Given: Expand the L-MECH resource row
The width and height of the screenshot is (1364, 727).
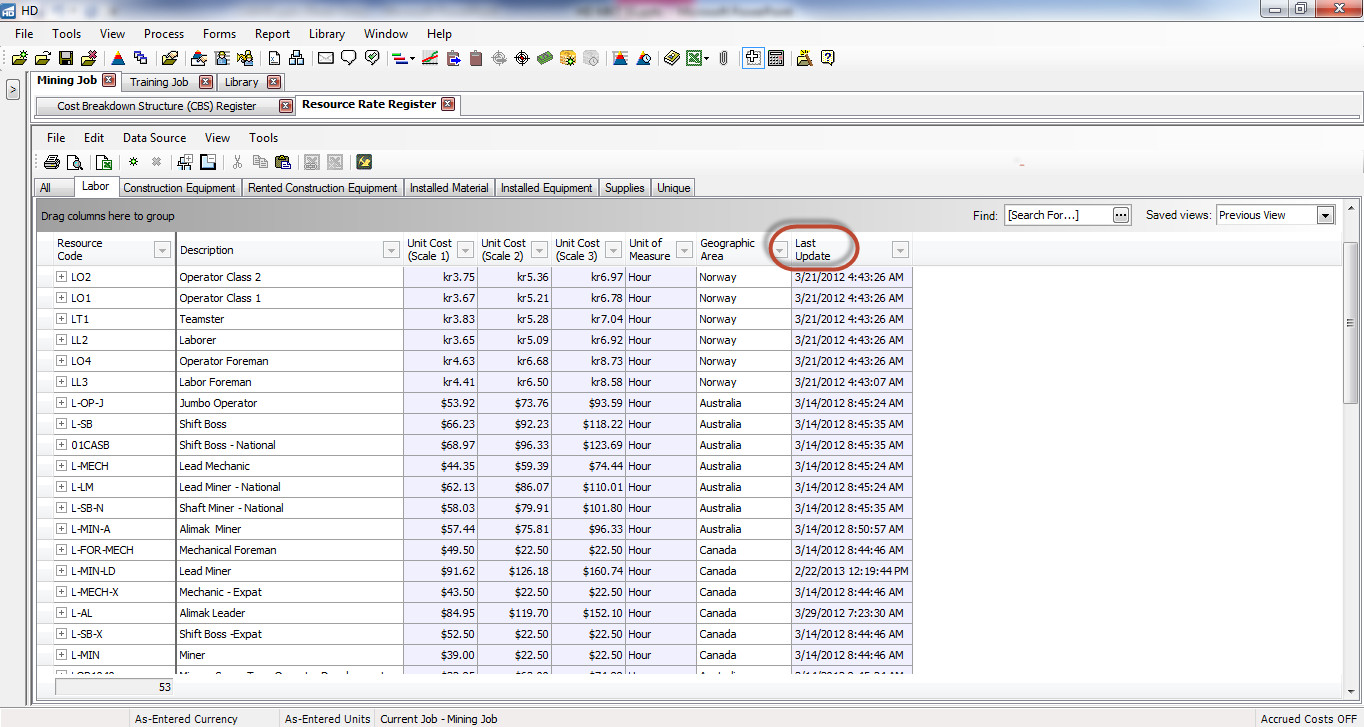Looking at the screenshot, I should point(62,466).
